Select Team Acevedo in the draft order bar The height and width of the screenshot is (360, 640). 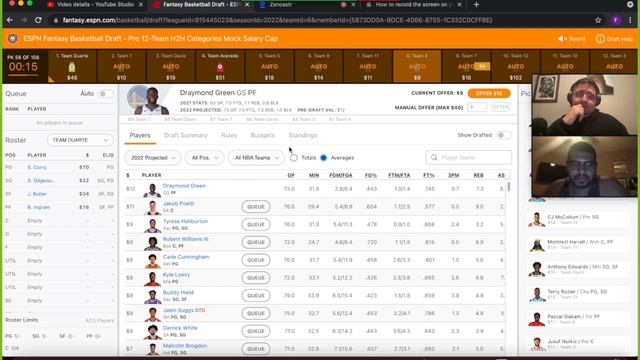[220, 66]
